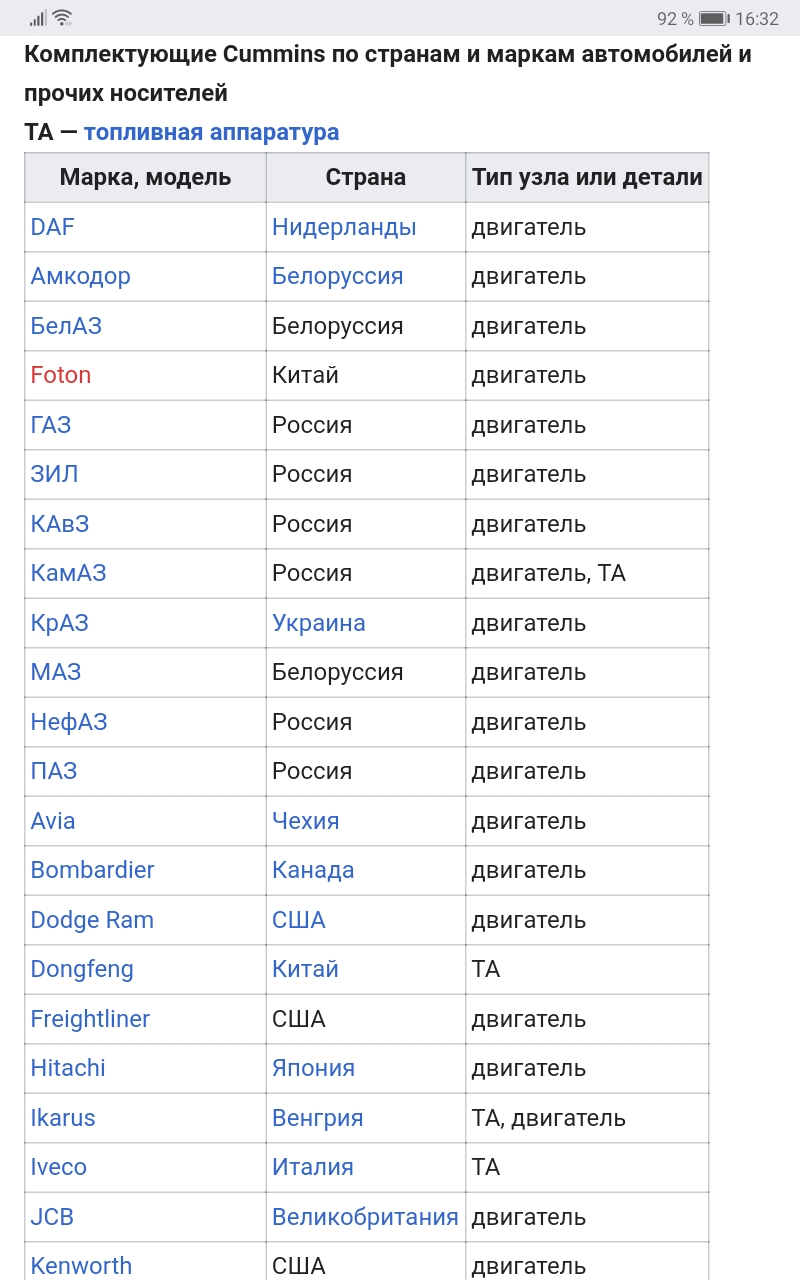Open the КамАЗ article link

tap(69, 573)
